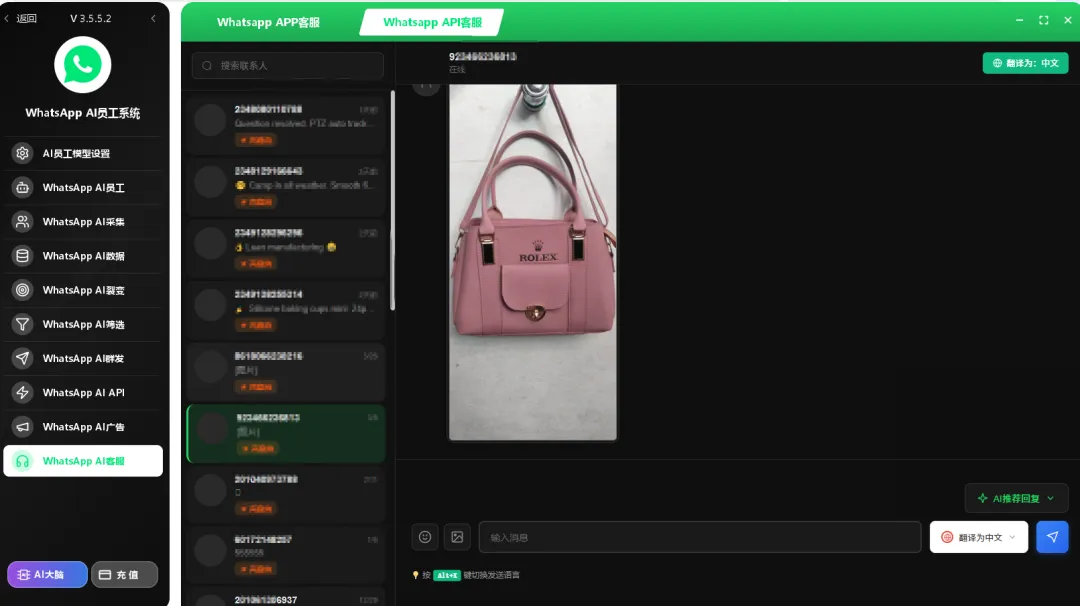This screenshot has height=606, width=1080.
Task: Open the contact mentioning Lean manufacturing
Action: coord(287,248)
